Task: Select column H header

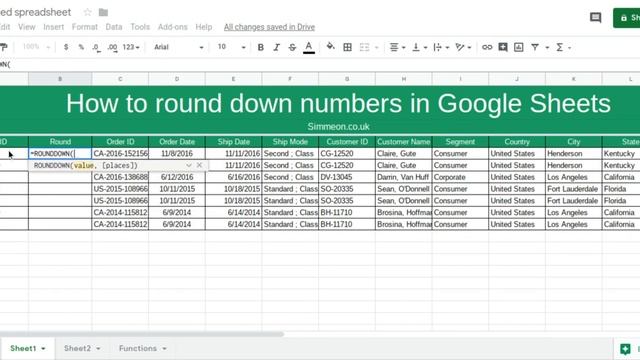Action: pos(404,79)
